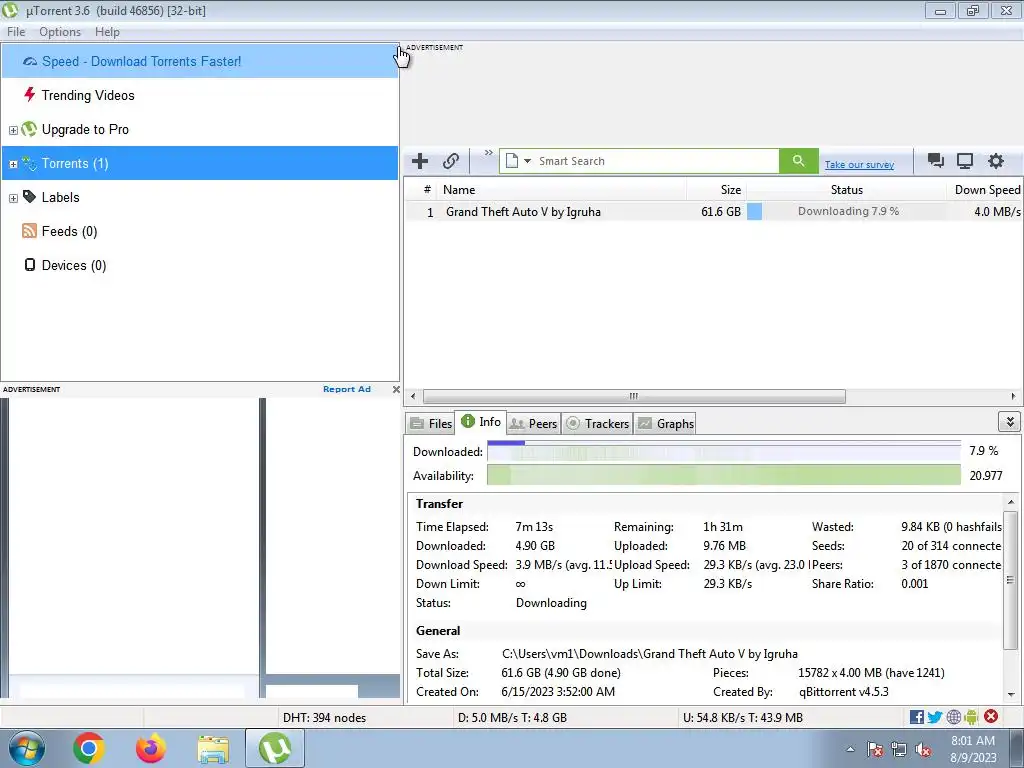Click the globe icon in status bar
The width and height of the screenshot is (1024, 768).
pyautogui.click(x=953, y=717)
